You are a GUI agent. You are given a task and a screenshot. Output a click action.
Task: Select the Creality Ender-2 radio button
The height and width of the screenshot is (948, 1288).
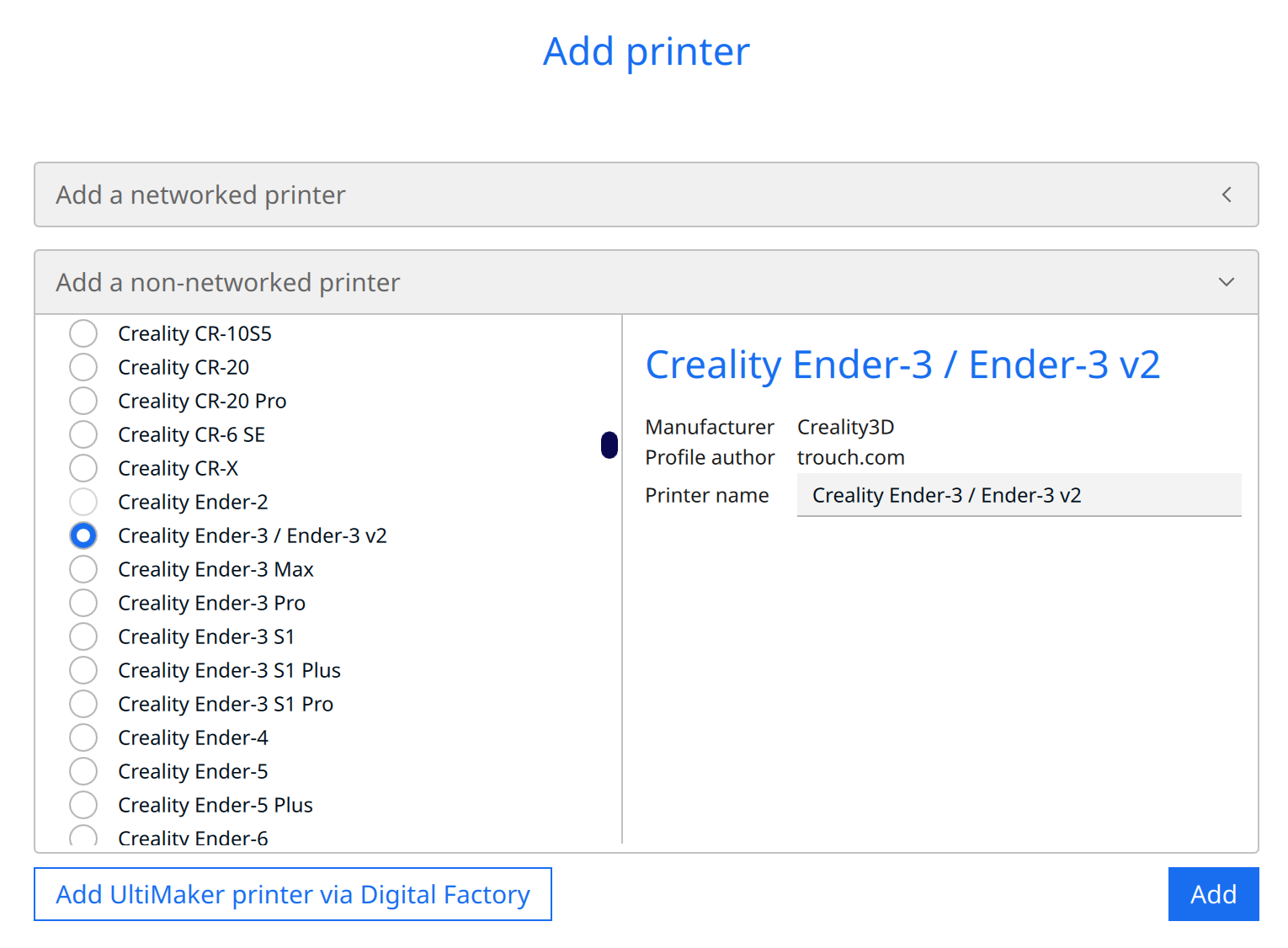point(83,502)
